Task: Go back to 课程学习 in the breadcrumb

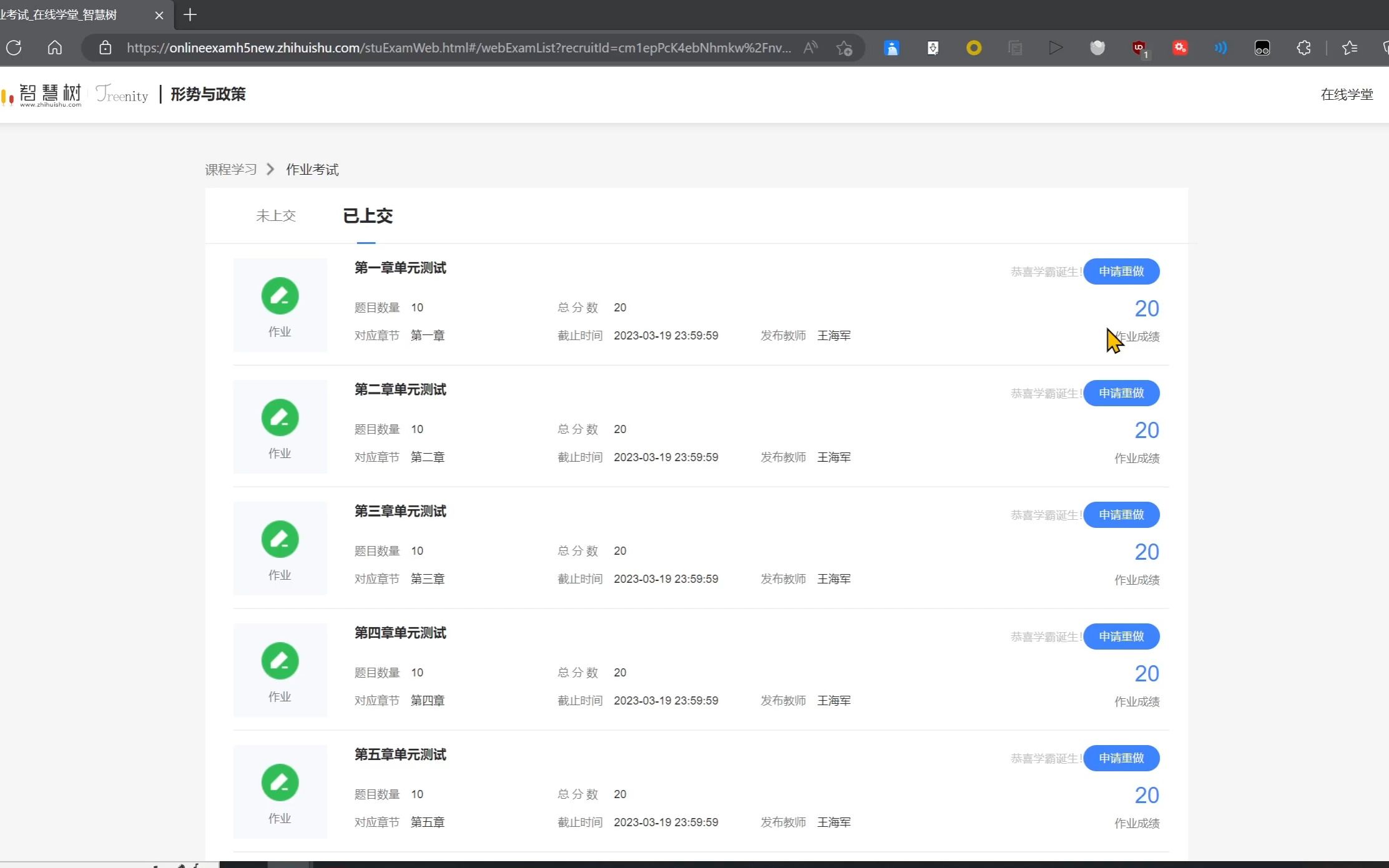Action: [231, 170]
